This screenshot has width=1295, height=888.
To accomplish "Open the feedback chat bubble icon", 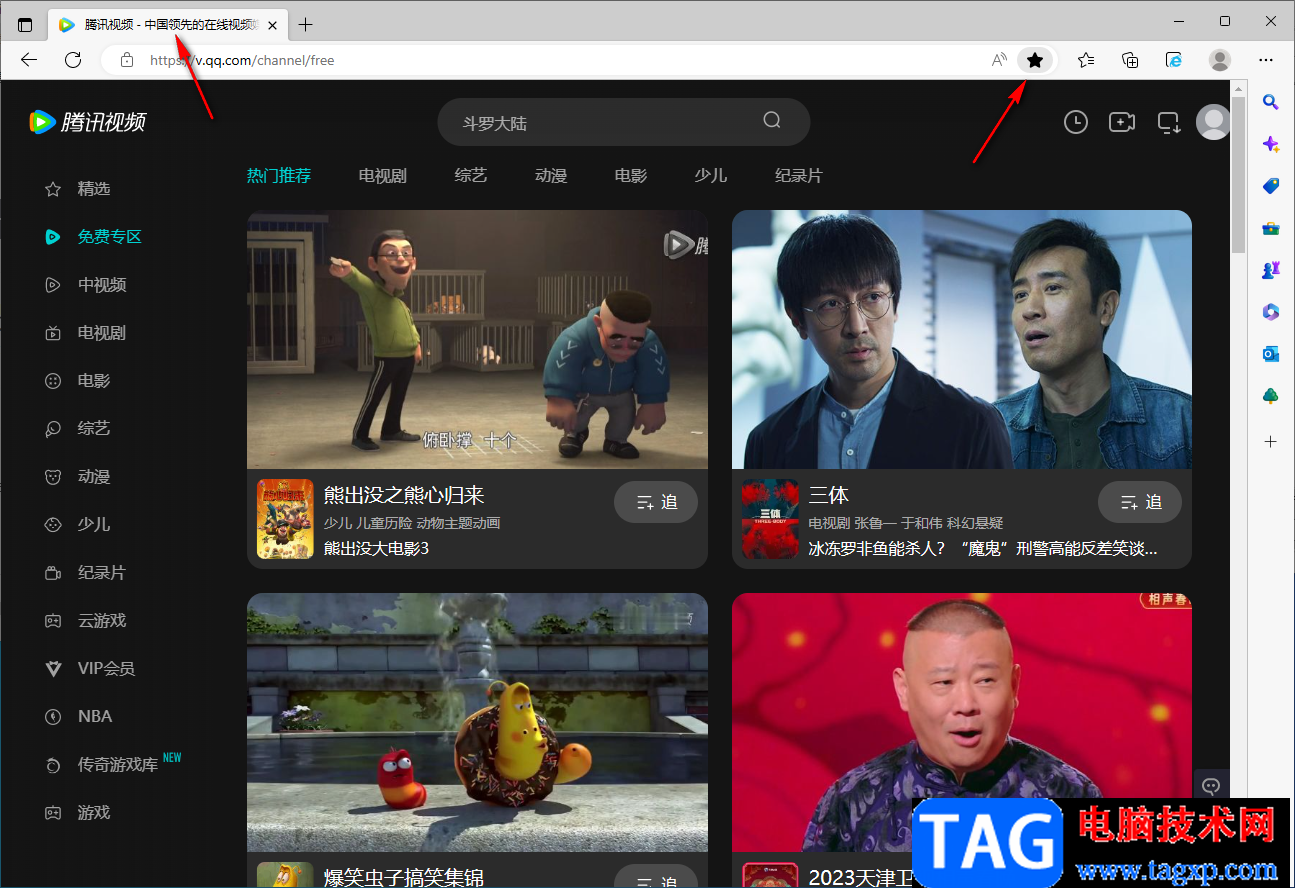I will tap(1211, 786).
